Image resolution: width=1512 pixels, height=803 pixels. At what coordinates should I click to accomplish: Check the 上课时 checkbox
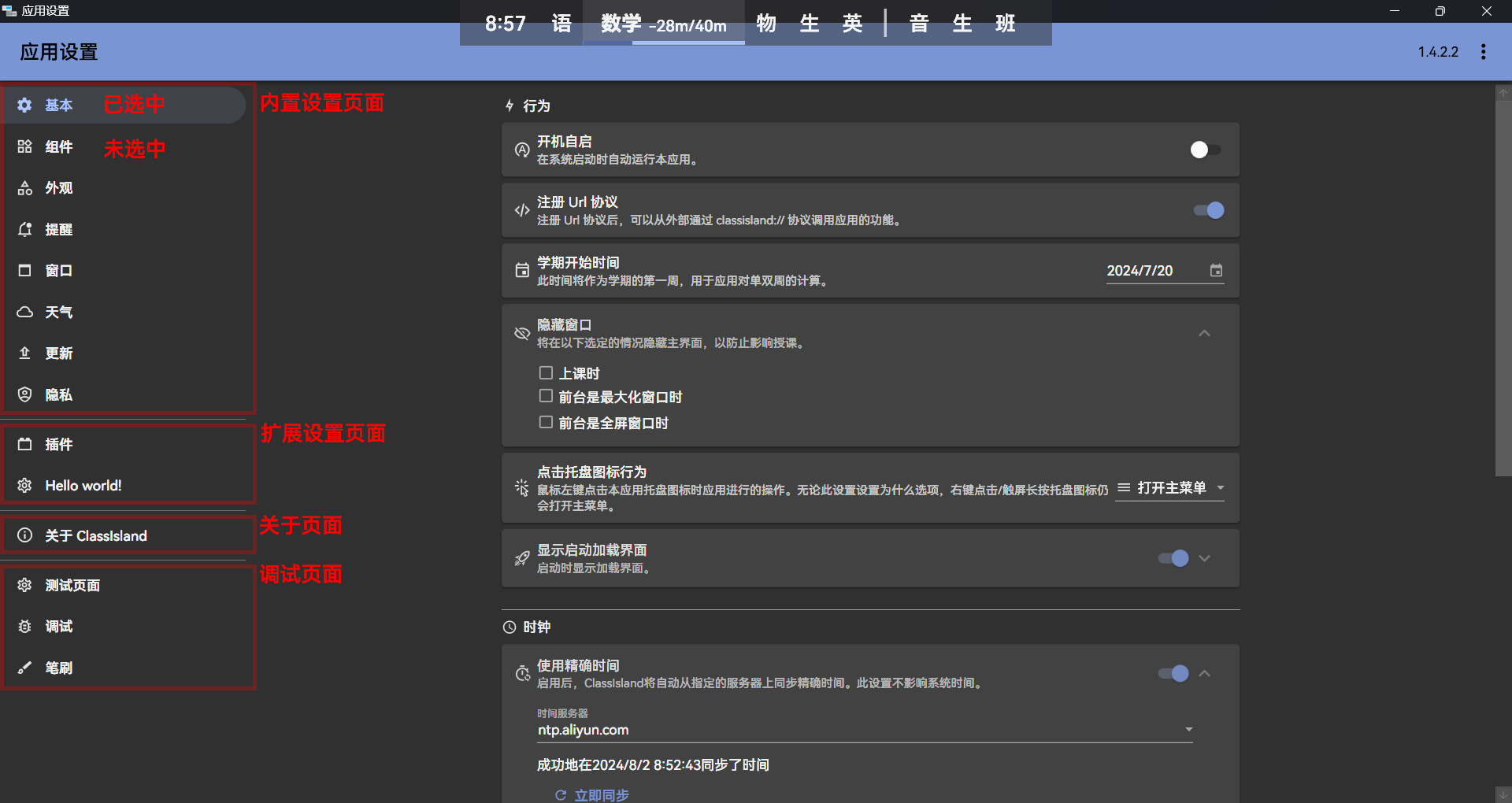[546, 372]
